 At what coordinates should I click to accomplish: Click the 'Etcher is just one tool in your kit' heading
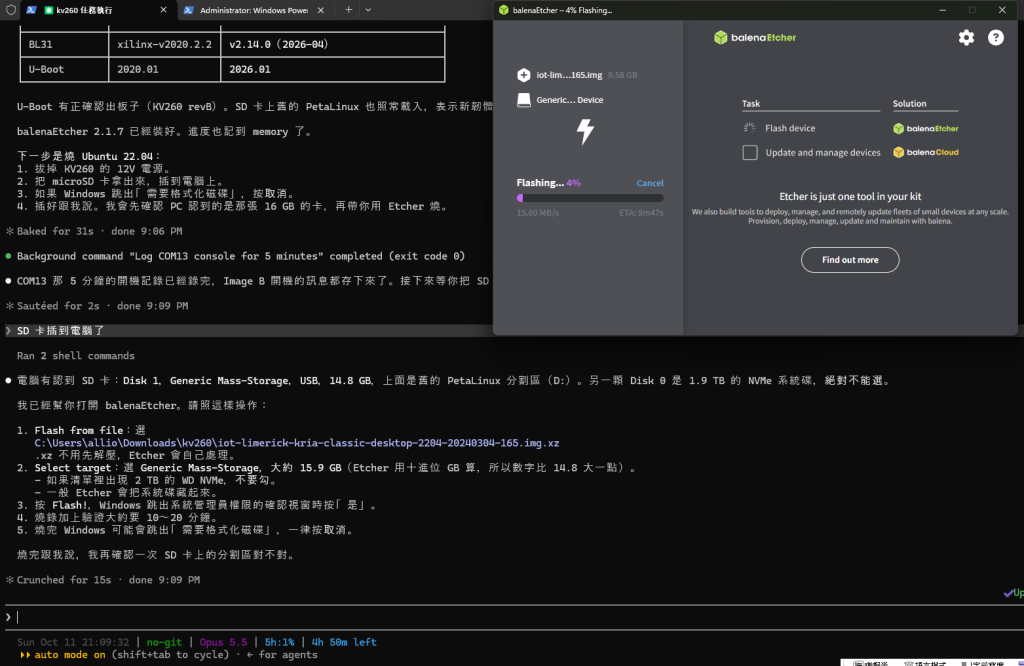click(850, 197)
